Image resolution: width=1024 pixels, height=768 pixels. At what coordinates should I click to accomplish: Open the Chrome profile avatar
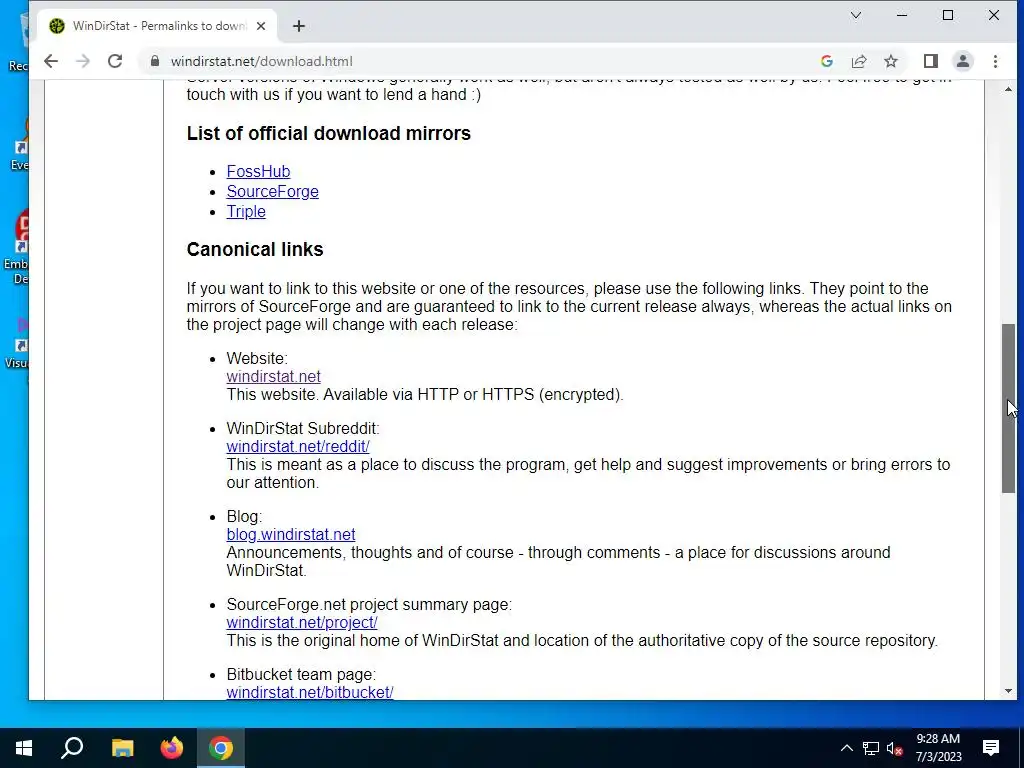click(963, 61)
